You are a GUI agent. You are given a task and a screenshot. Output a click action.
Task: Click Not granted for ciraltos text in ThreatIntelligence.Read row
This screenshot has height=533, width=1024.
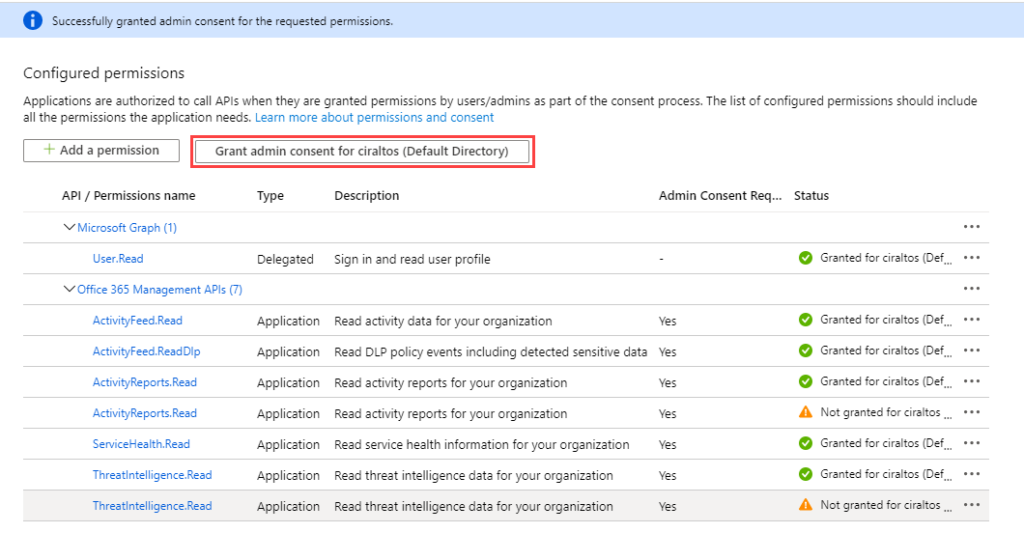pyautogui.click(x=886, y=505)
